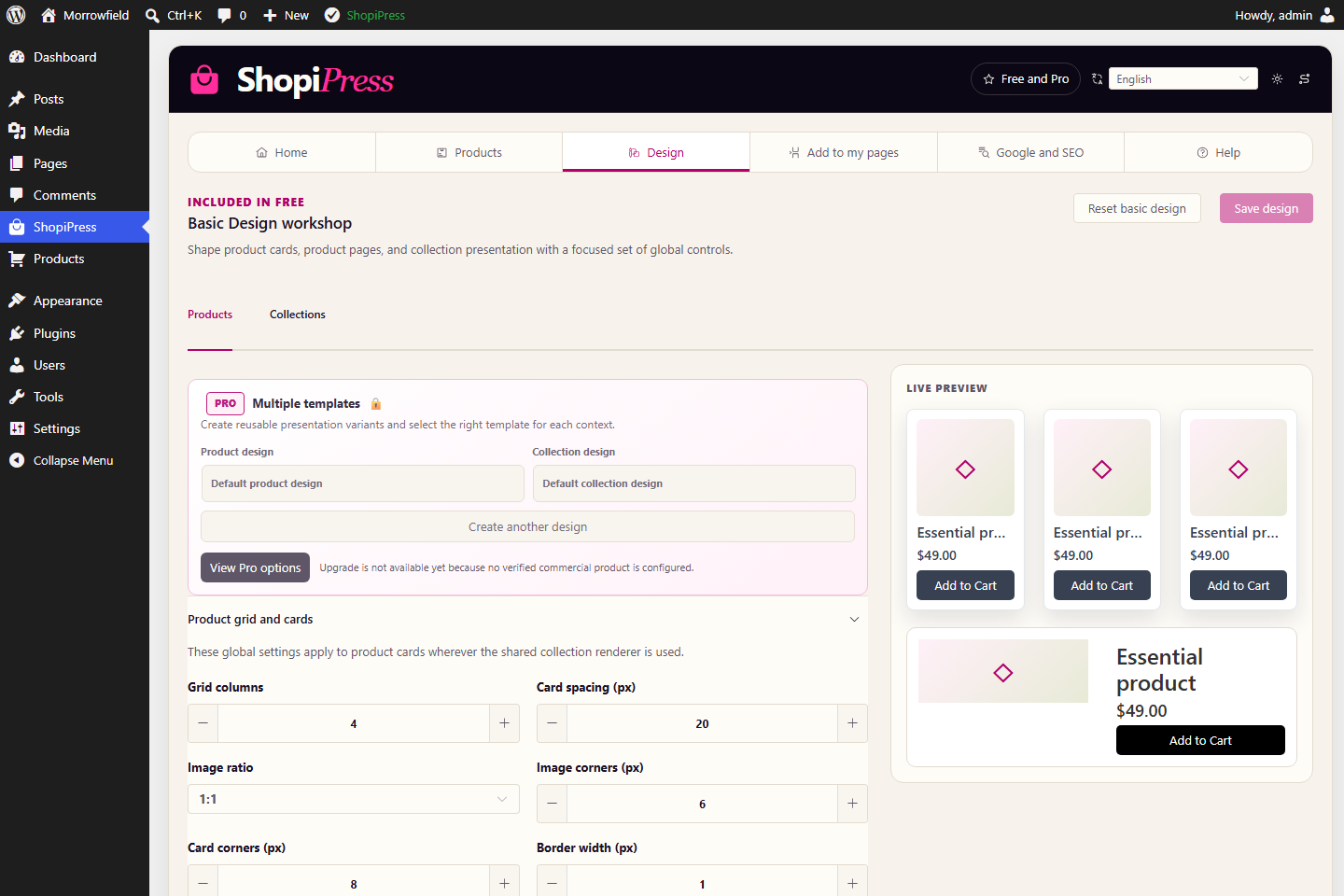Open the English language dropdown
1344x896 pixels.
click(x=1183, y=79)
